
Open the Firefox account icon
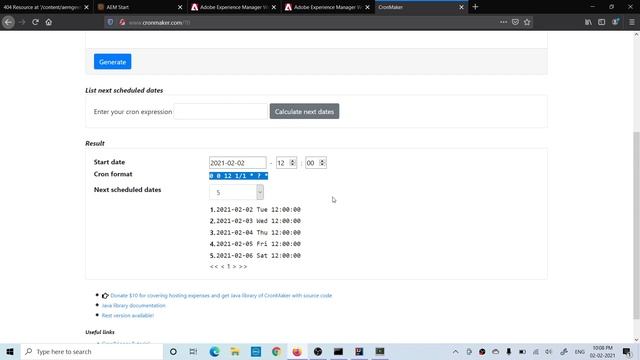[x=615, y=22]
